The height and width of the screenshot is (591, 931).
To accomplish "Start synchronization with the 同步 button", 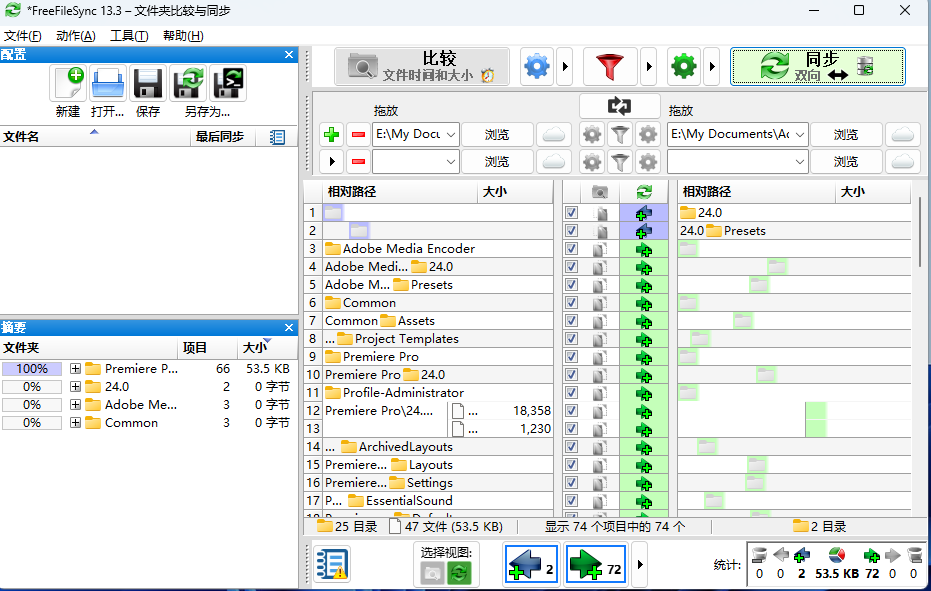I will pos(818,67).
